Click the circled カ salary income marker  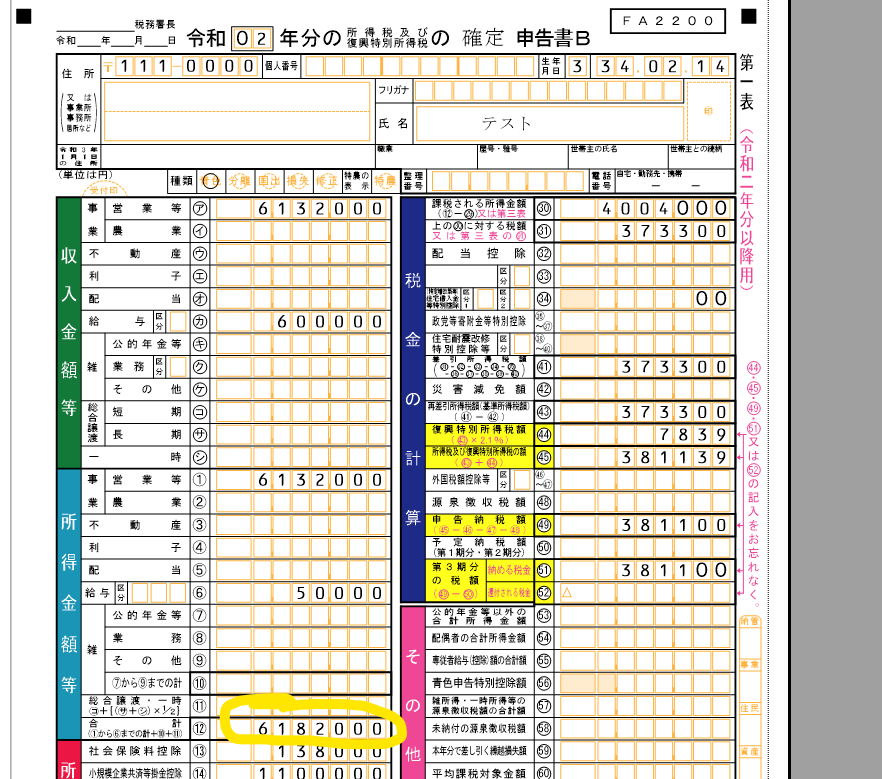click(x=199, y=322)
